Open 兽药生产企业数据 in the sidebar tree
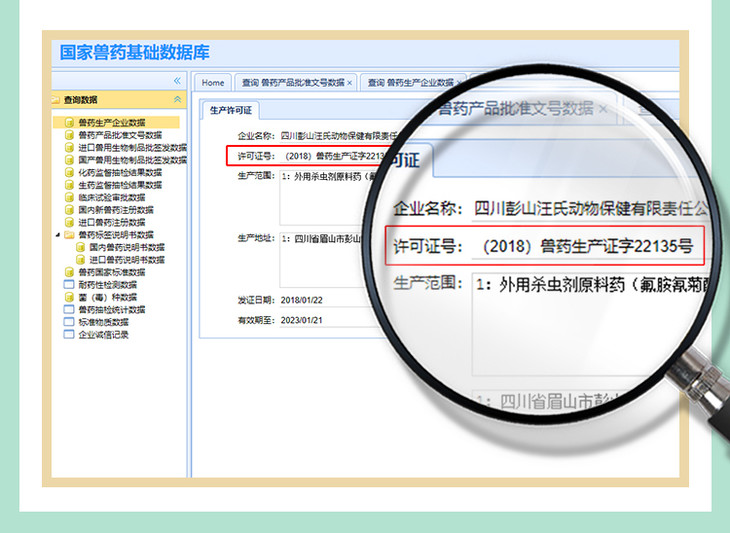730x533 pixels. click(111, 123)
